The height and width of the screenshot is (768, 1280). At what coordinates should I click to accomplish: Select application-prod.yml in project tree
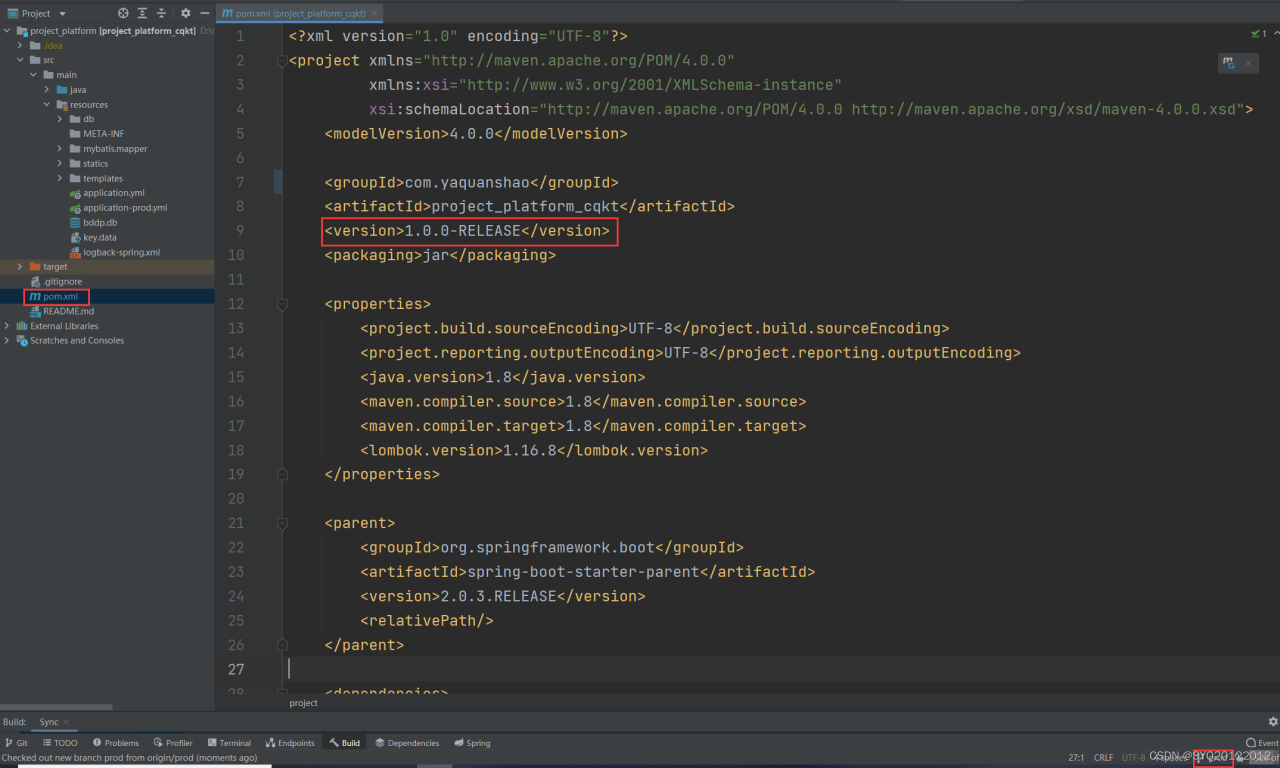coord(125,208)
